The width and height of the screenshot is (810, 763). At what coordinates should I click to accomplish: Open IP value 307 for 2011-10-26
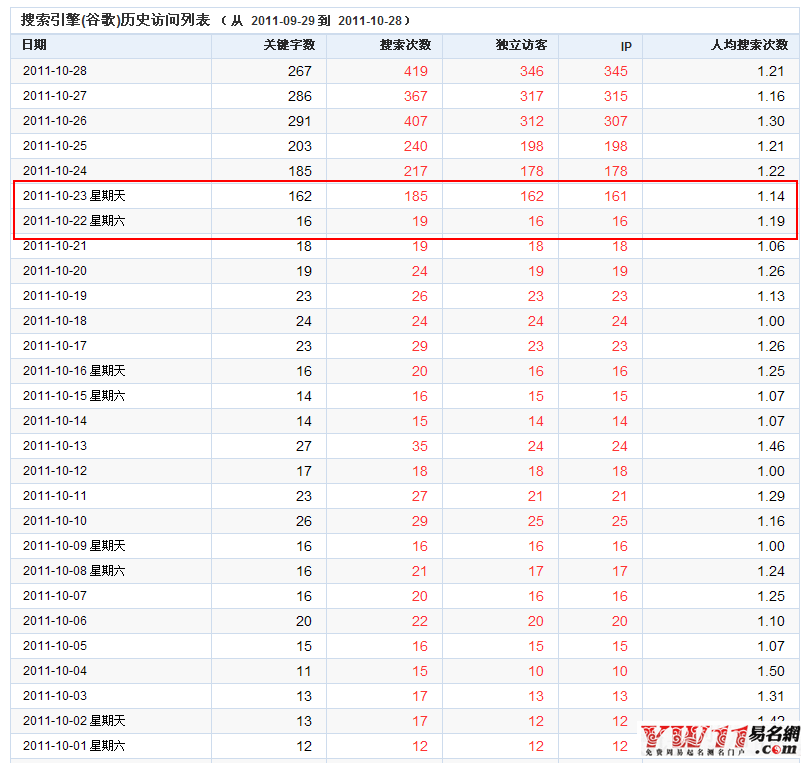click(614, 120)
